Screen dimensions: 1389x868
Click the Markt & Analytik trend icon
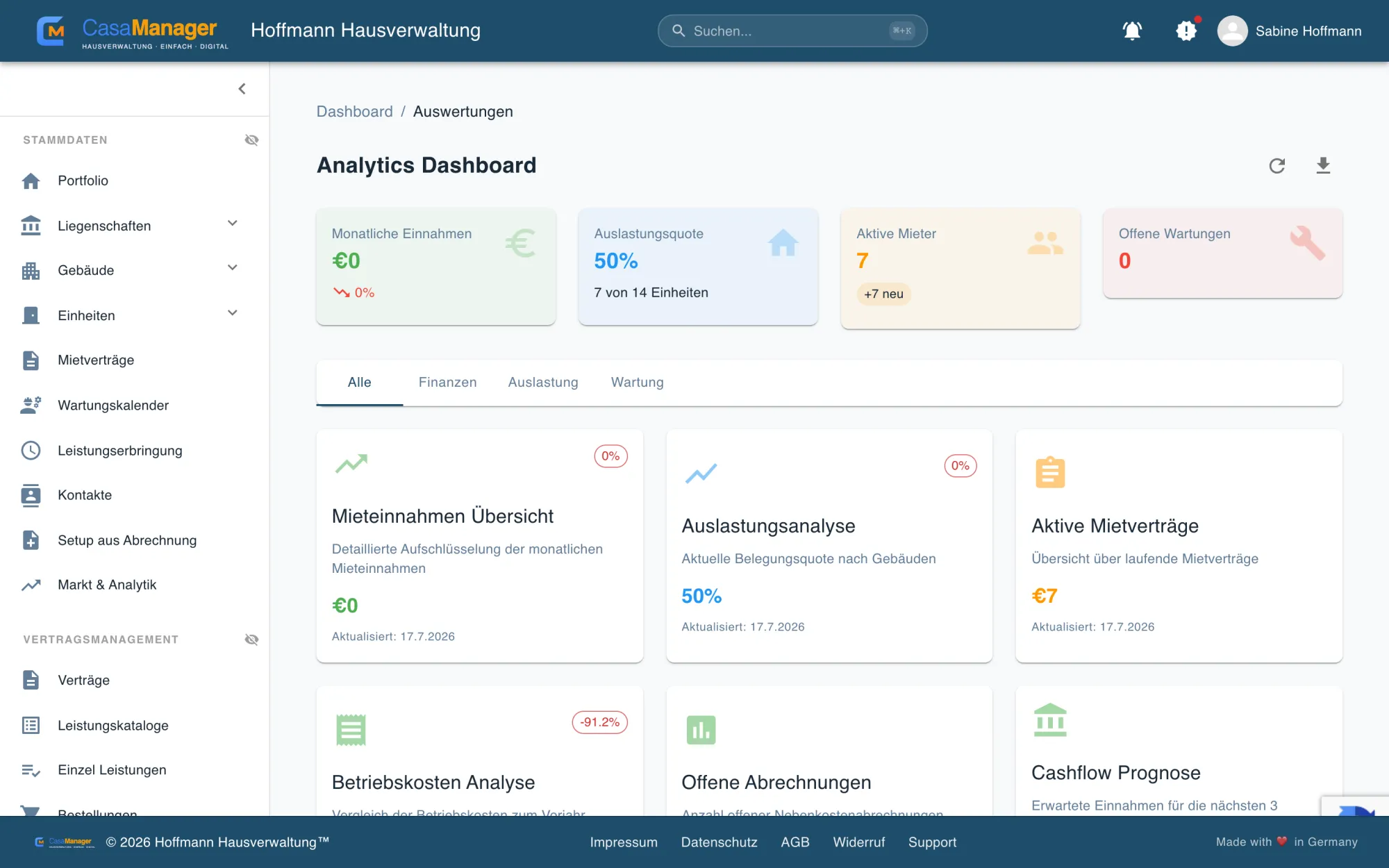31,585
